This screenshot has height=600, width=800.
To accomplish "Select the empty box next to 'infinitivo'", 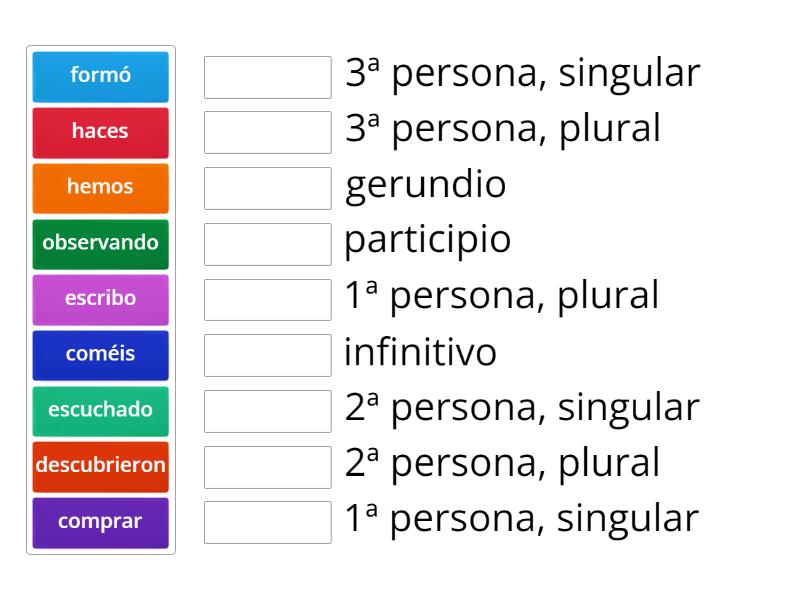I will [x=267, y=355].
